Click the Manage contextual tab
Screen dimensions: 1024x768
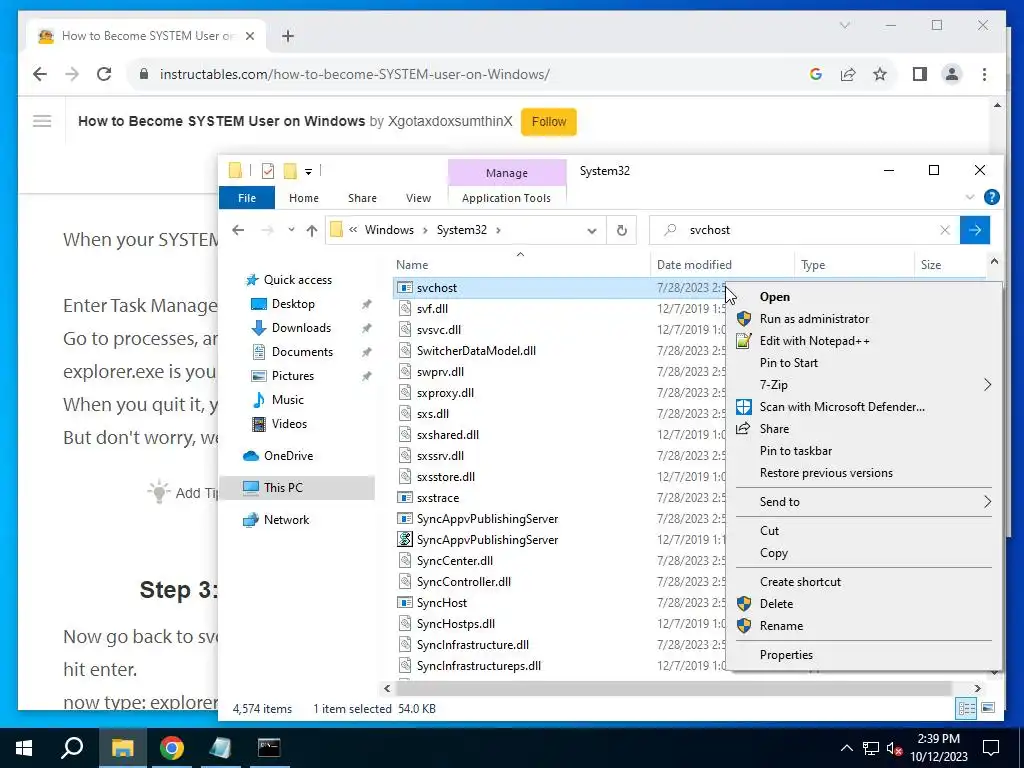click(507, 172)
